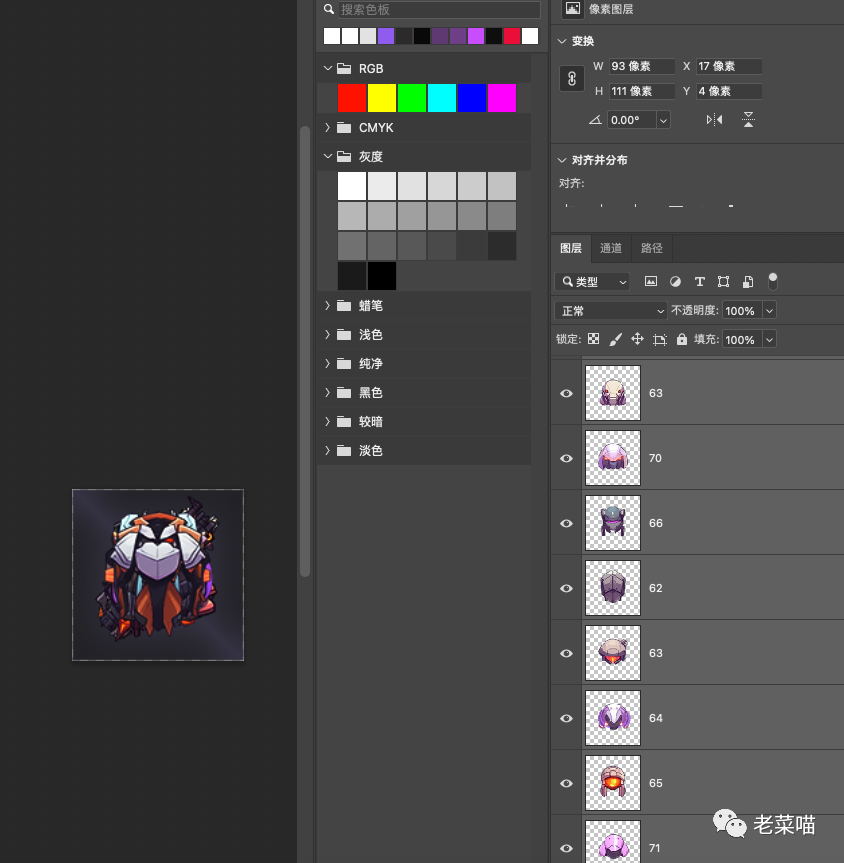Image resolution: width=844 pixels, height=863 pixels.
Task: Pick the yellow RGB swatch
Action: [x=382, y=98]
